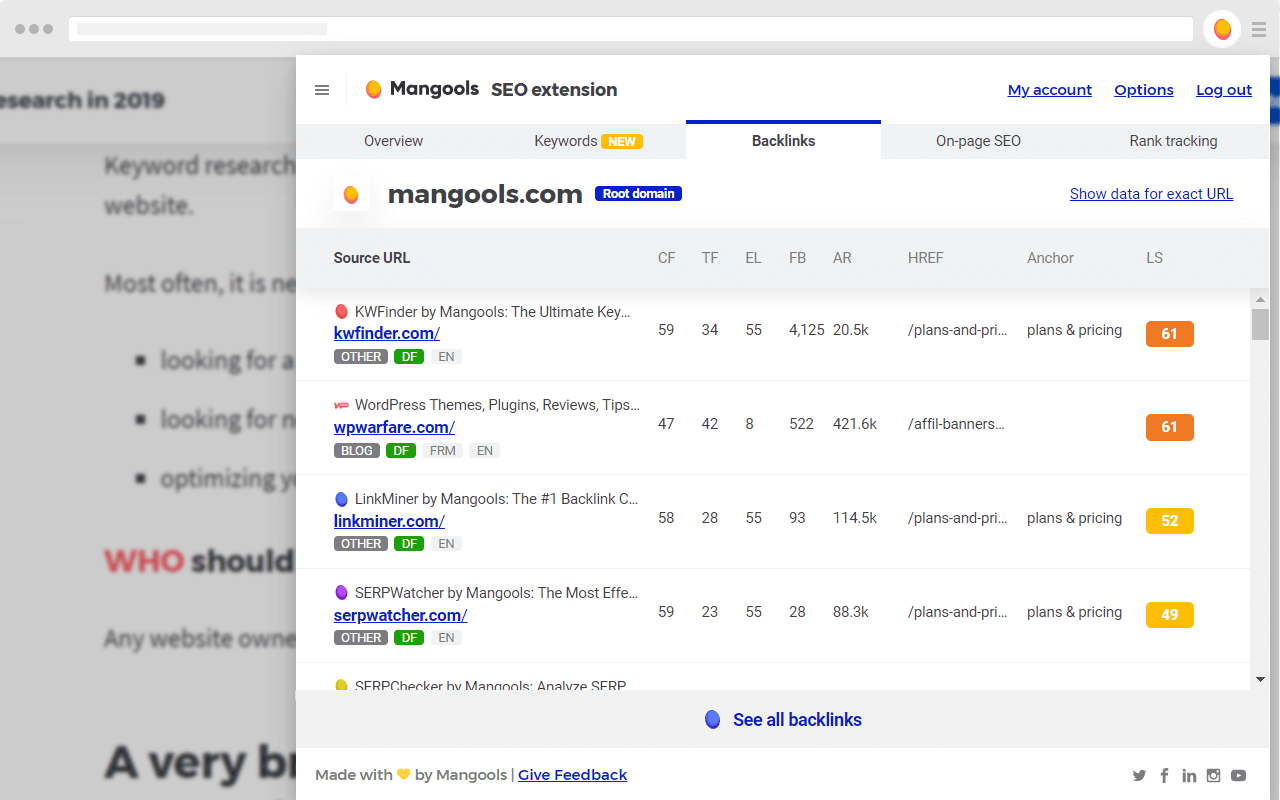Open the extension's hamburger menu
This screenshot has height=800, width=1280.
(x=322, y=90)
